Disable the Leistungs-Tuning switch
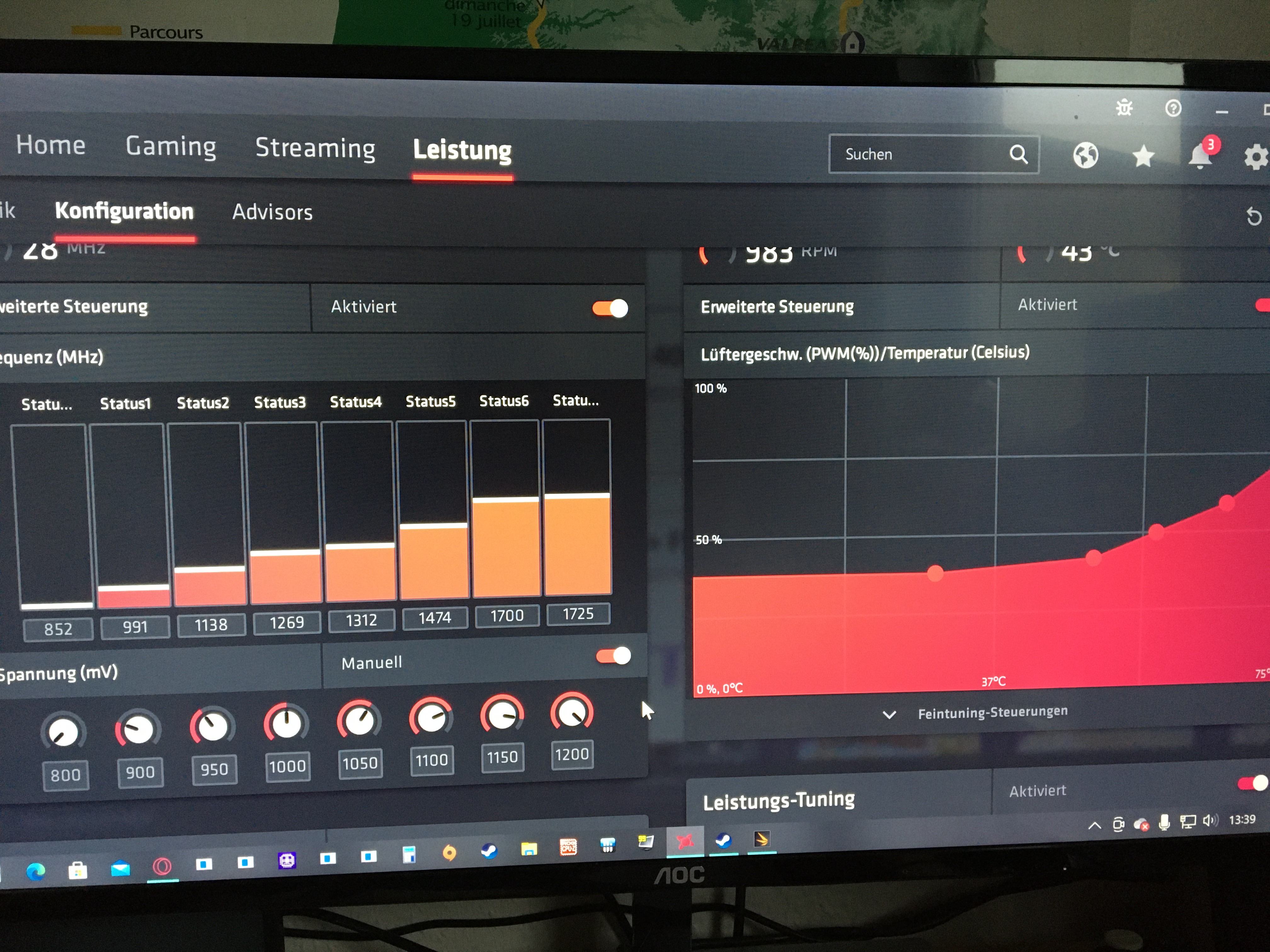 click(x=1252, y=783)
